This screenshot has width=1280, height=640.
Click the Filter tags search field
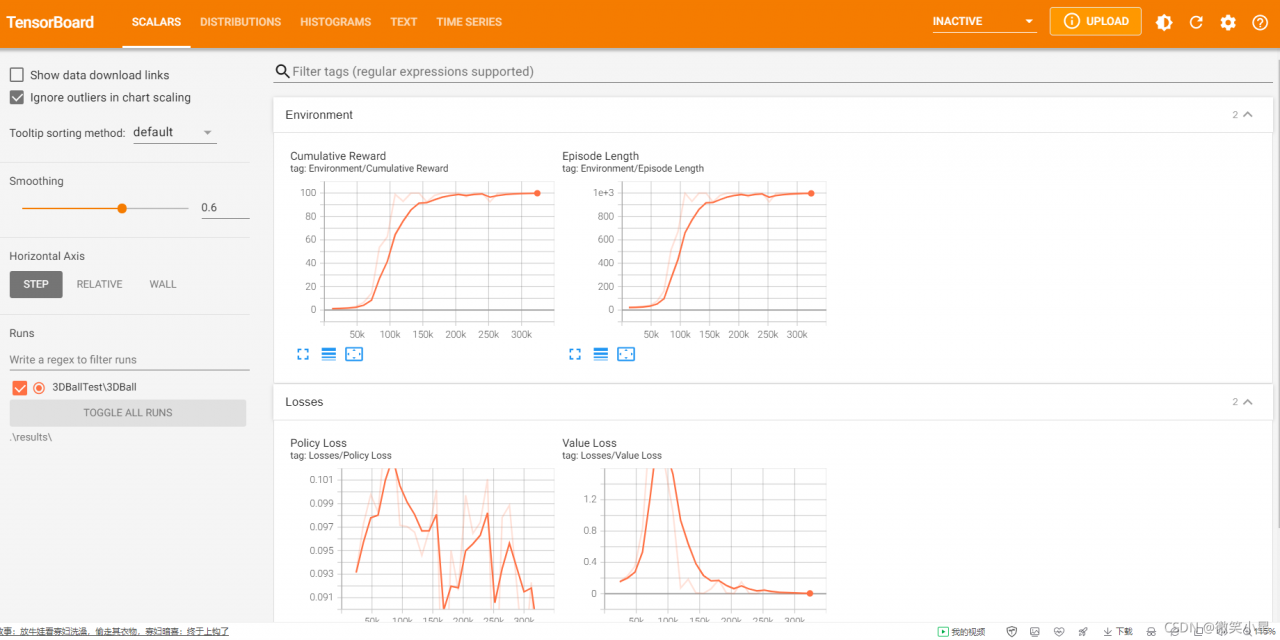tap(773, 71)
